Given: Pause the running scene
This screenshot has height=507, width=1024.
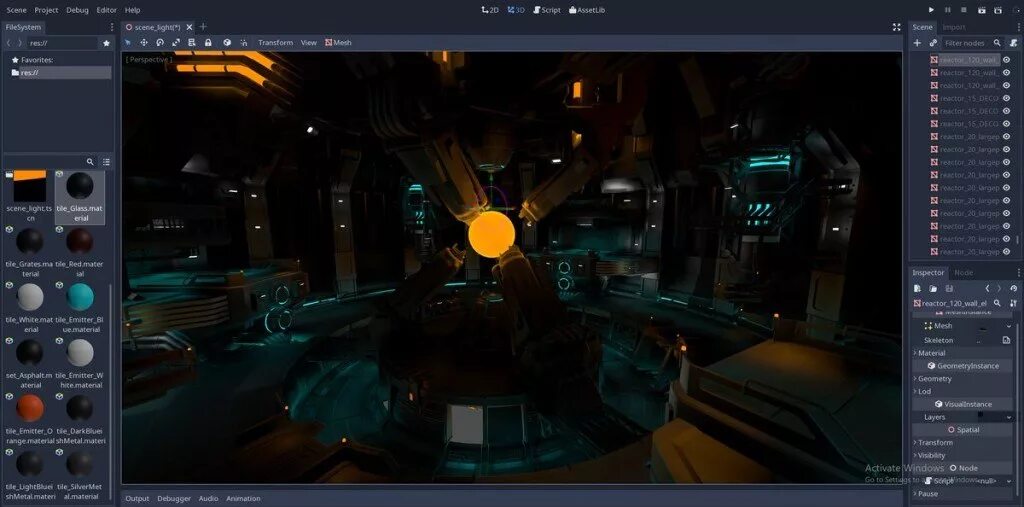Looking at the screenshot, I should point(948,10).
